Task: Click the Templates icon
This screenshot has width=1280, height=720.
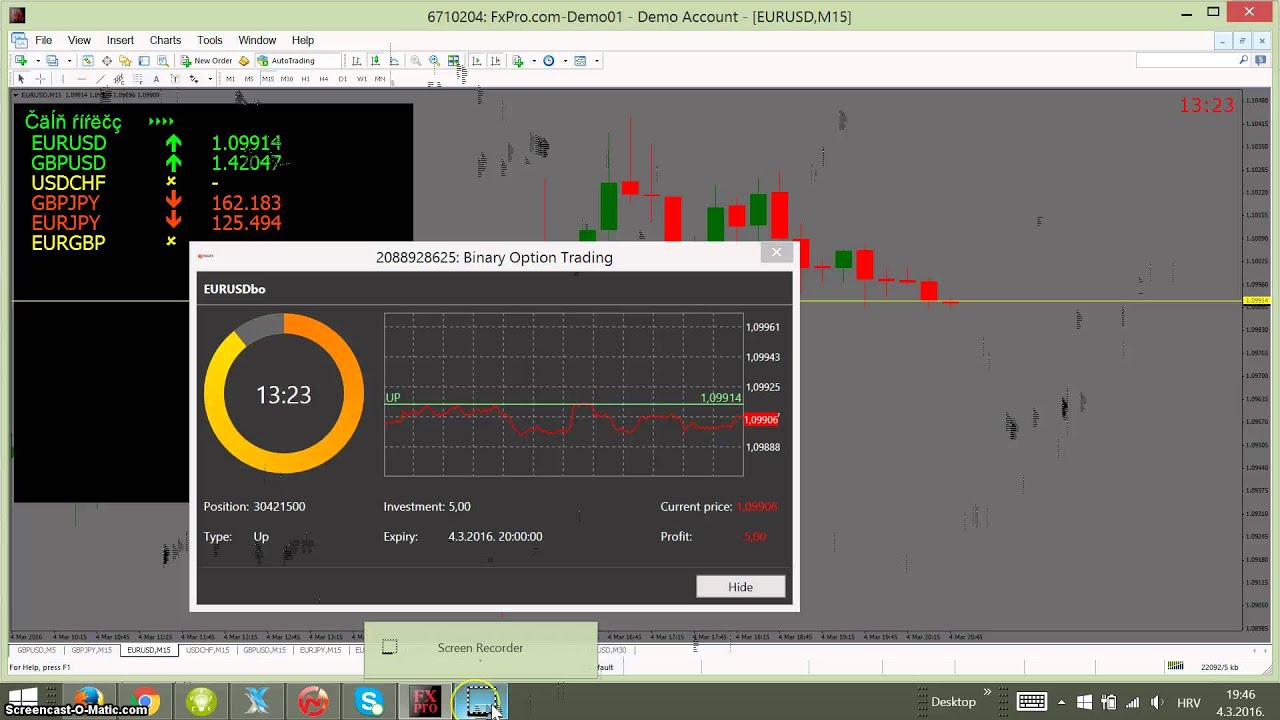Action: 580,61
